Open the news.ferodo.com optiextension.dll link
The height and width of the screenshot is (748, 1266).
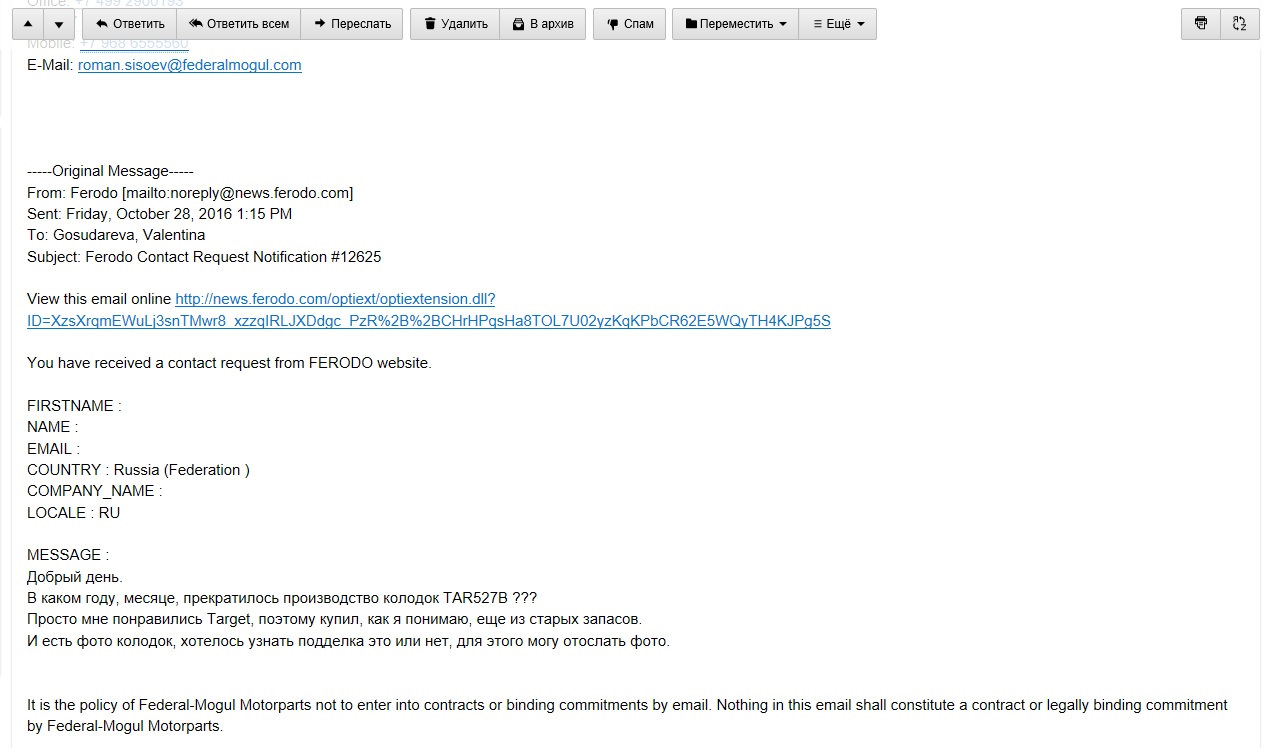[x=429, y=310]
